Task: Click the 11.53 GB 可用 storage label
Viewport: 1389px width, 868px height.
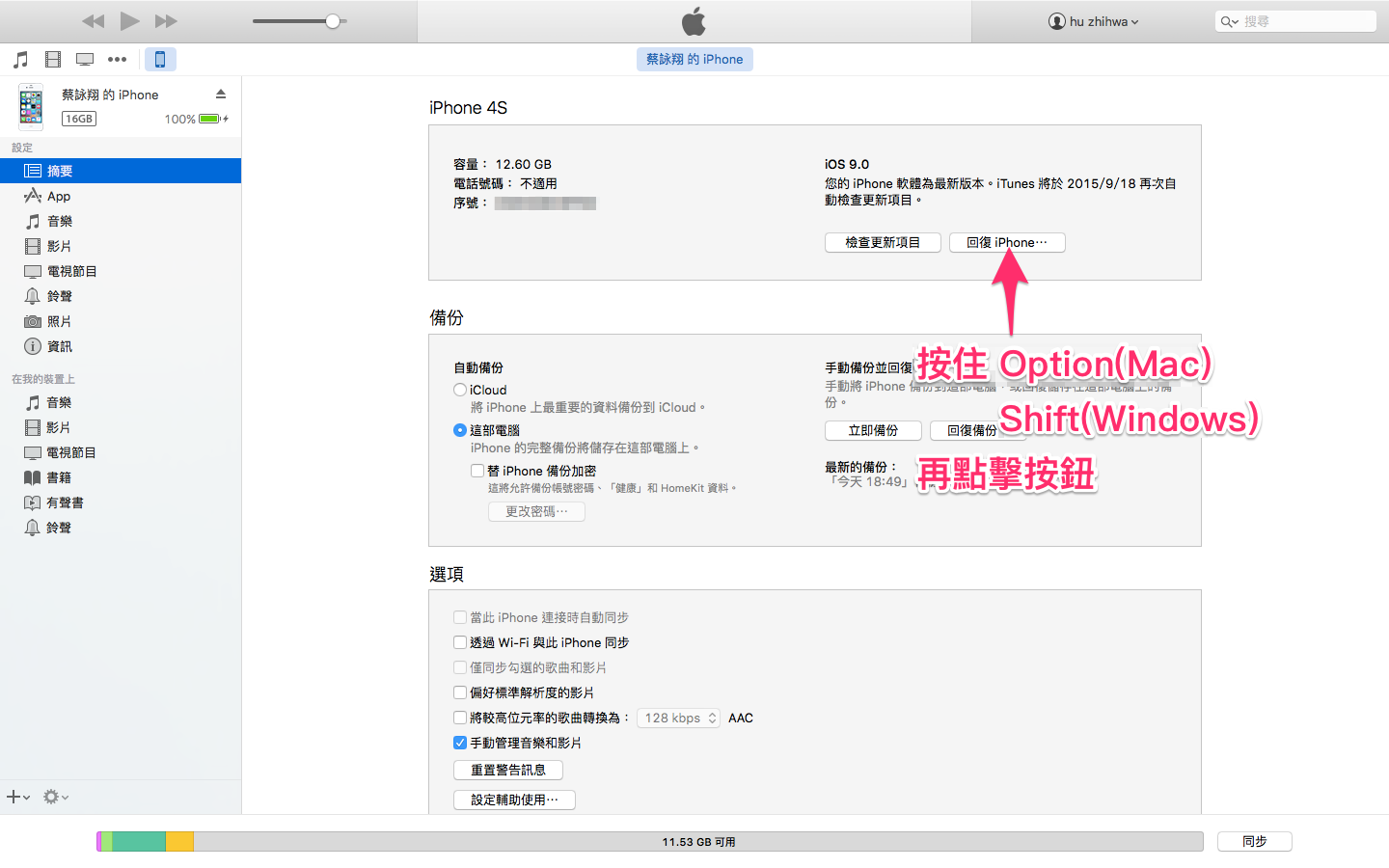Action: point(698,842)
